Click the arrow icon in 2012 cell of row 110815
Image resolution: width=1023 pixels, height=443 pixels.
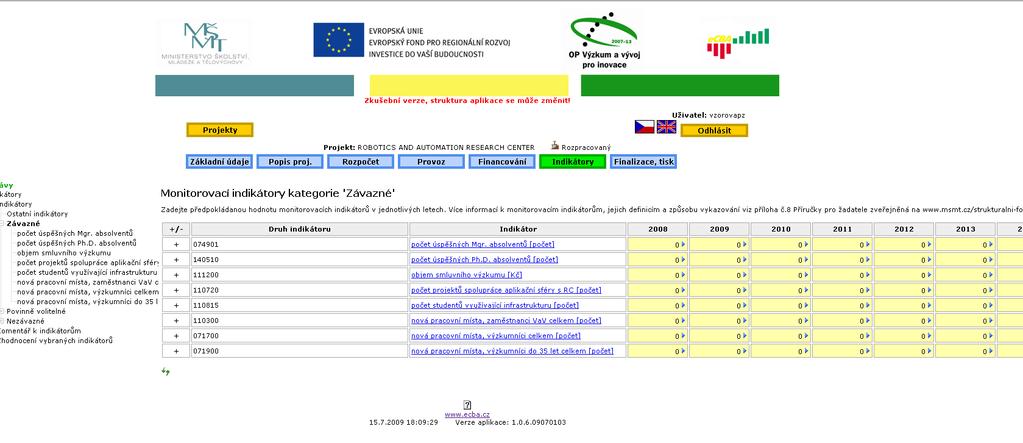(929, 305)
